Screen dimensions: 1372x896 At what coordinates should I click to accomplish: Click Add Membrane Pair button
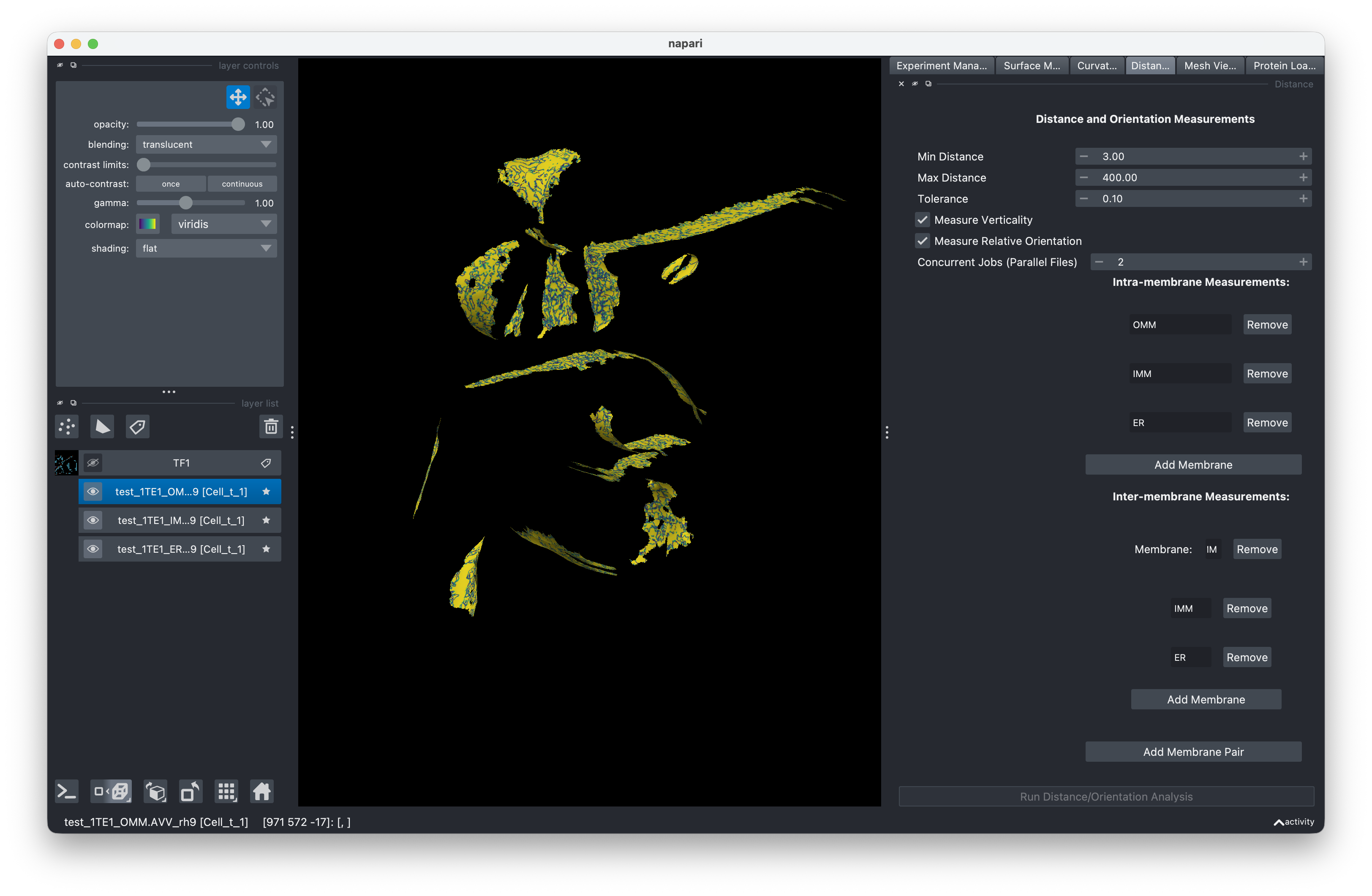(1193, 752)
